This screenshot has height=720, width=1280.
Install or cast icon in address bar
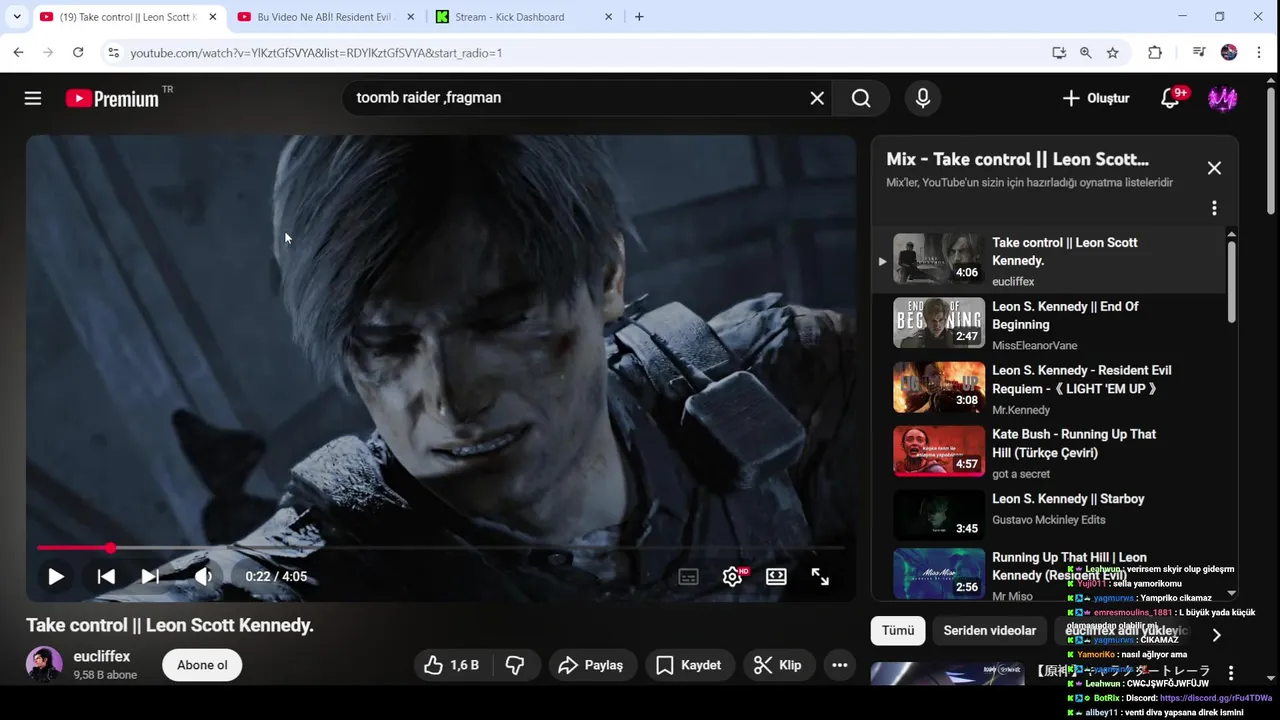(1059, 53)
